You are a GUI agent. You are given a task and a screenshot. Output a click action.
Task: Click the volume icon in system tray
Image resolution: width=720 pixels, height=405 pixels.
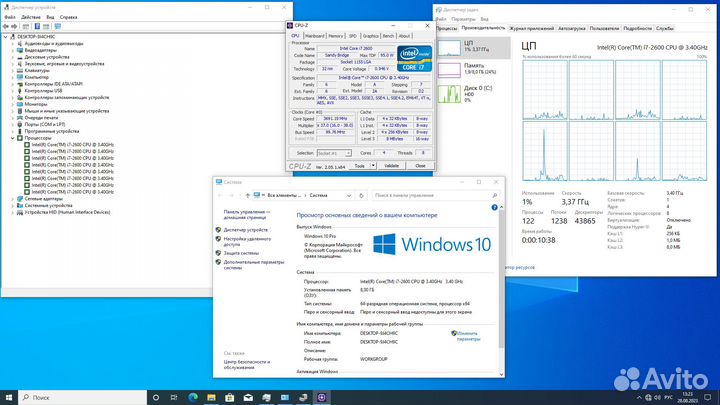click(657, 398)
